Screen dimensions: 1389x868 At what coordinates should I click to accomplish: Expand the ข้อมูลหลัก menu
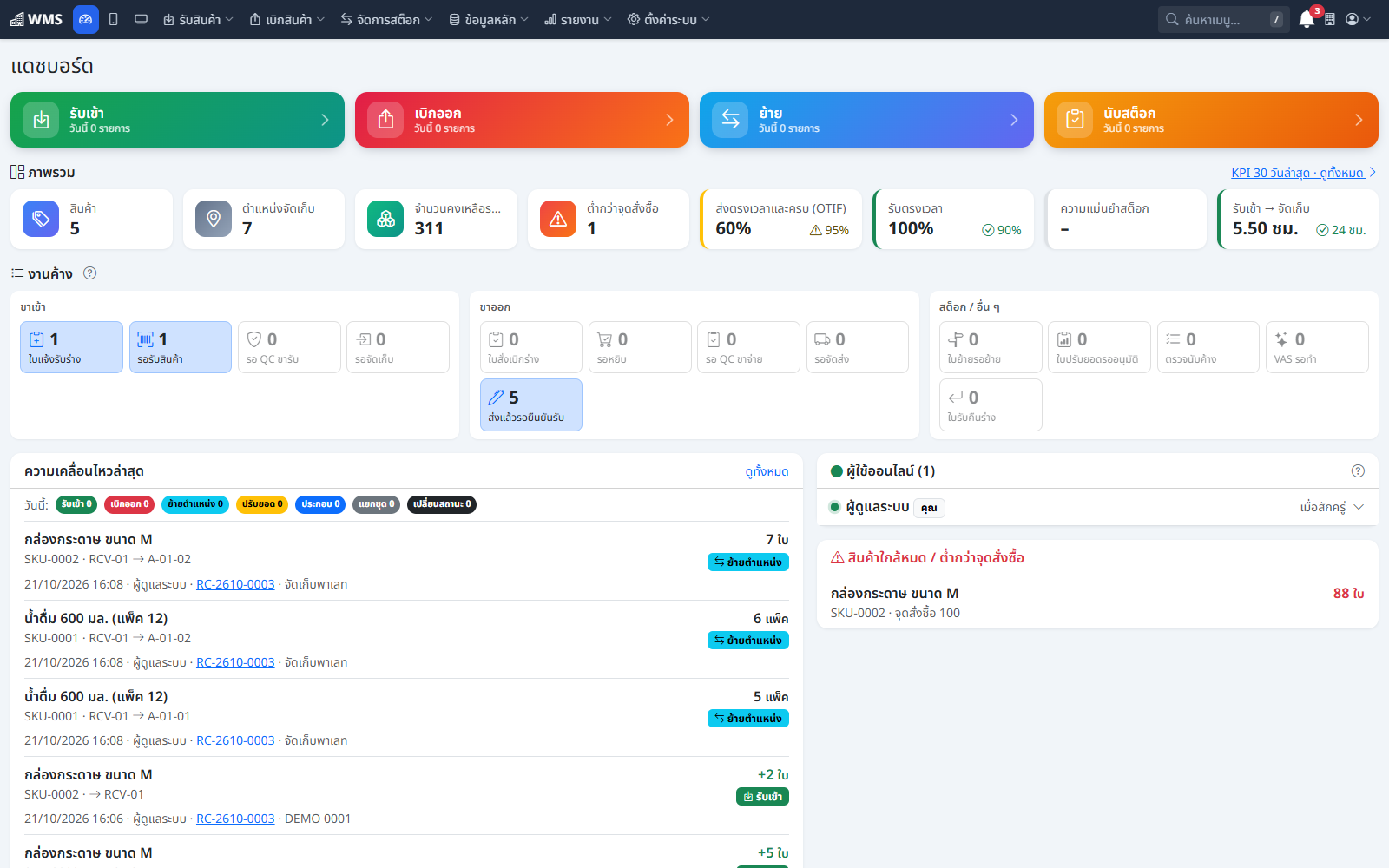(x=489, y=19)
